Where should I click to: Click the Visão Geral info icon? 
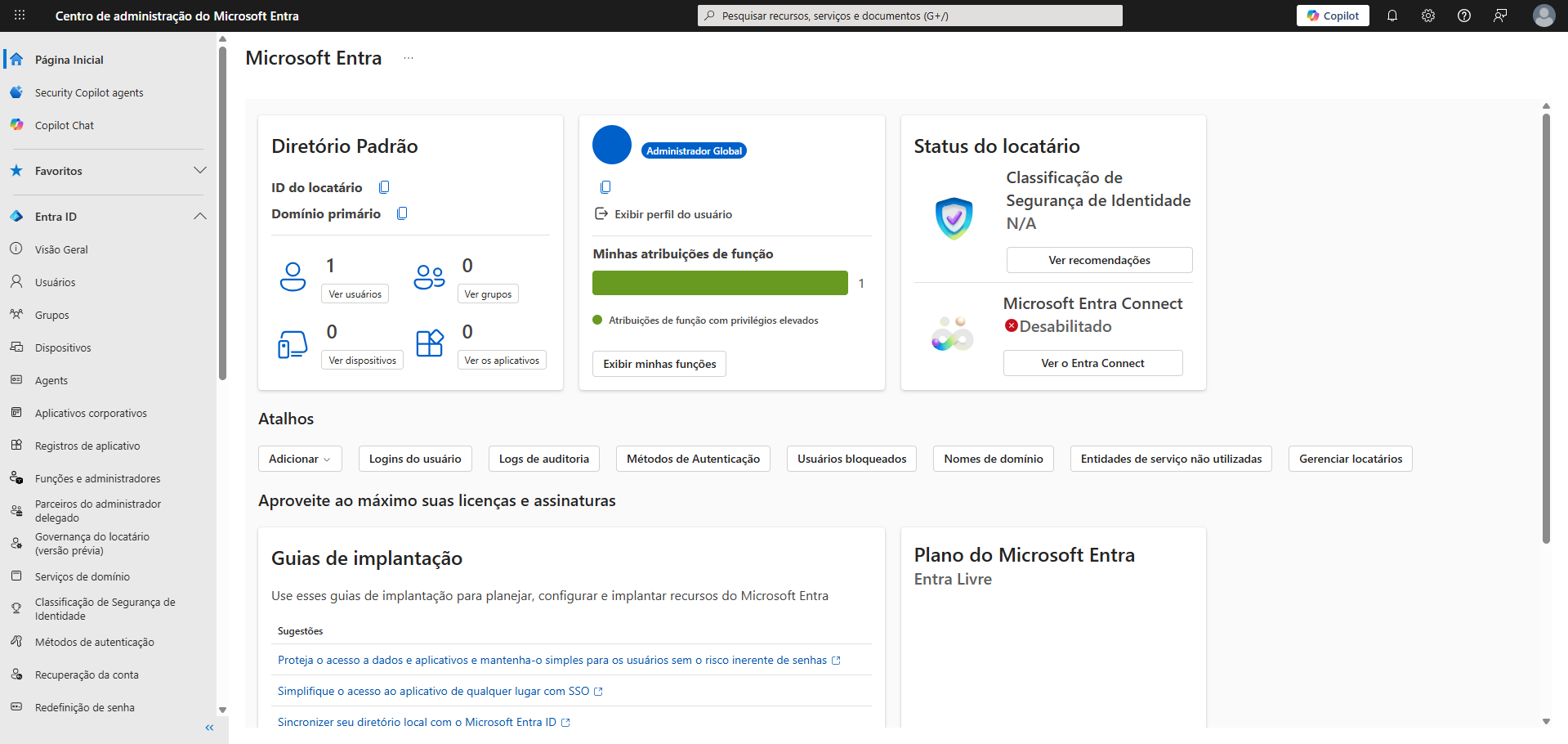pyautogui.click(x=16, y=249)
